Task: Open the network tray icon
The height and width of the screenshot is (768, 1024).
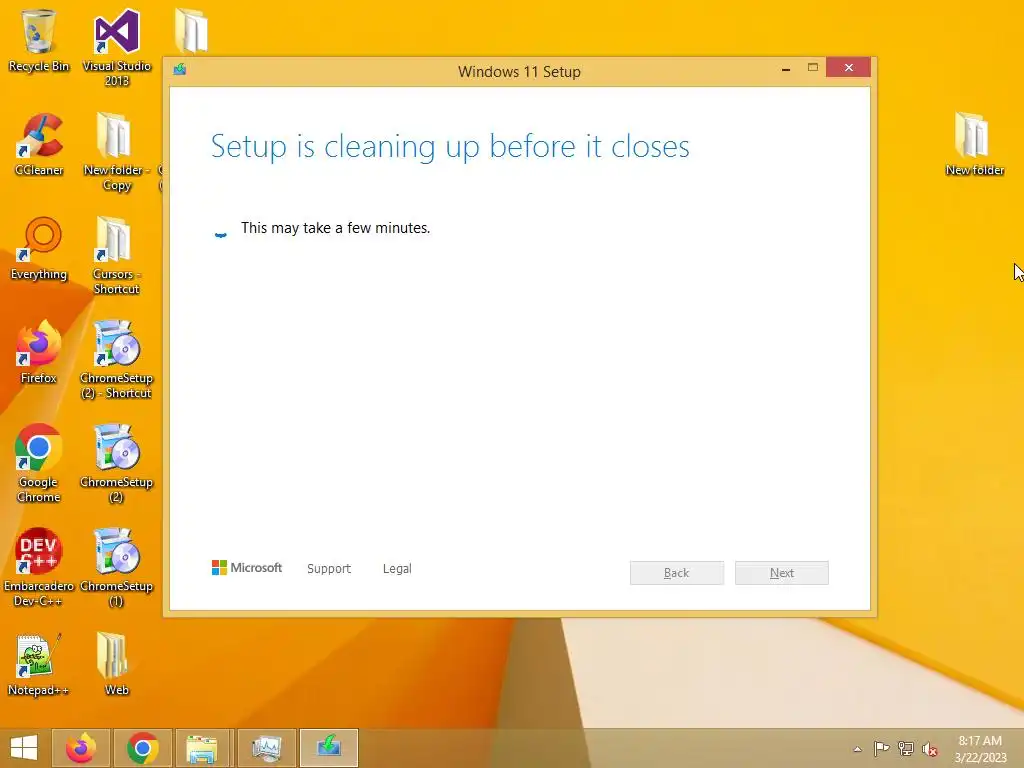Action: click(x=906, y=749)
